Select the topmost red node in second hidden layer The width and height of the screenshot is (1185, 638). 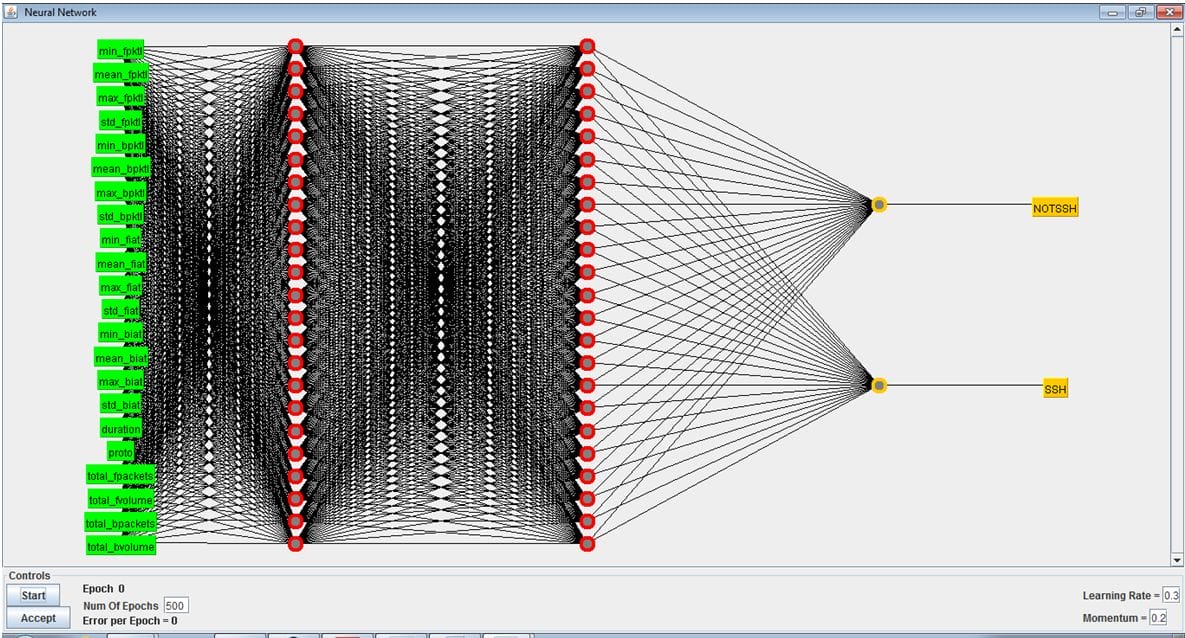(x=587, y=47)
